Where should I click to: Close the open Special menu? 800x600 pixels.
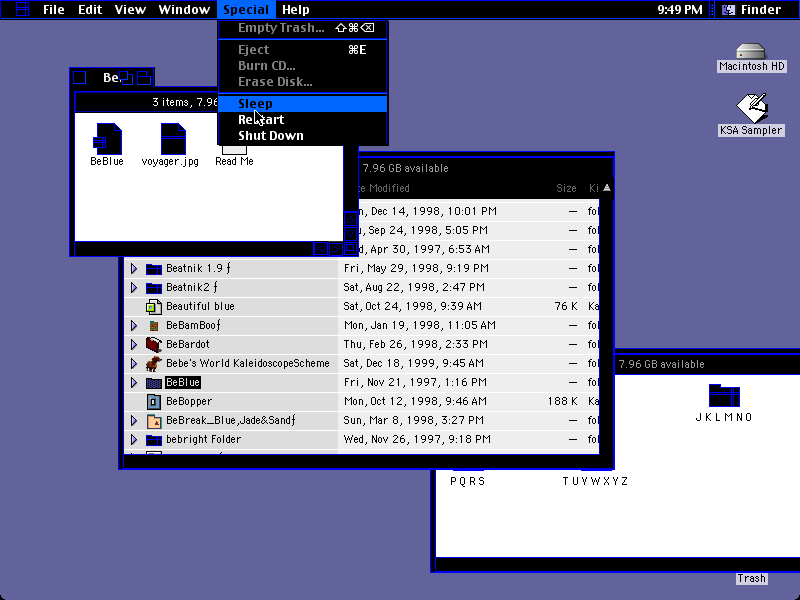246,9
